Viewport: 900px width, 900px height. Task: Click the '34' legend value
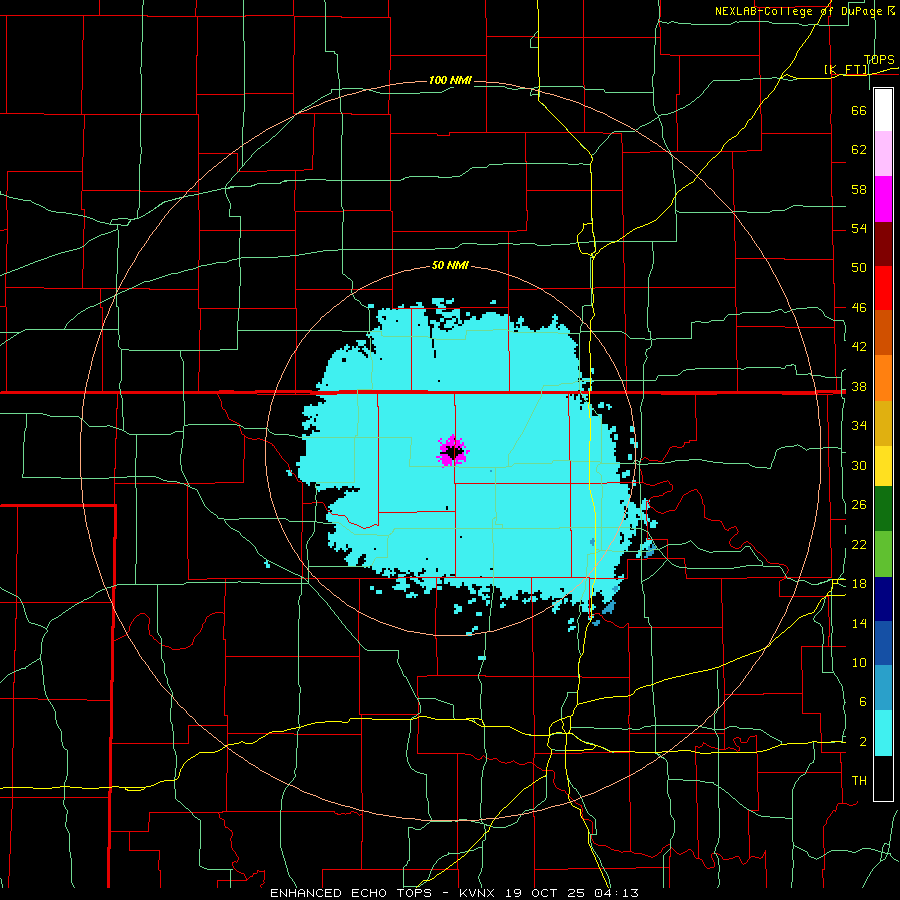coord(859,426)
